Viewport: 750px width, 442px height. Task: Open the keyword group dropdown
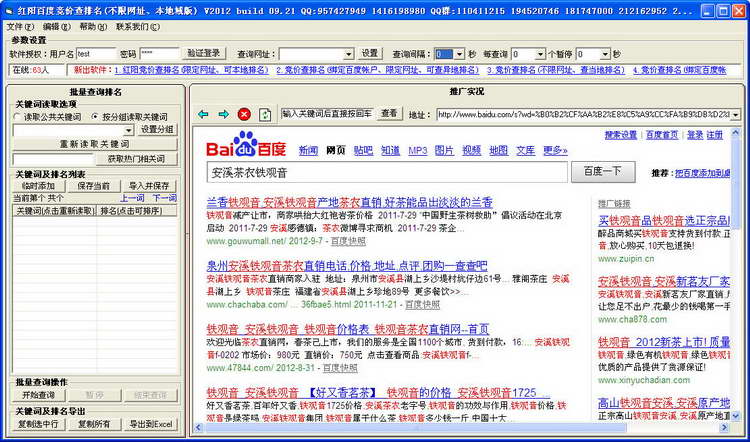(128, 130)
